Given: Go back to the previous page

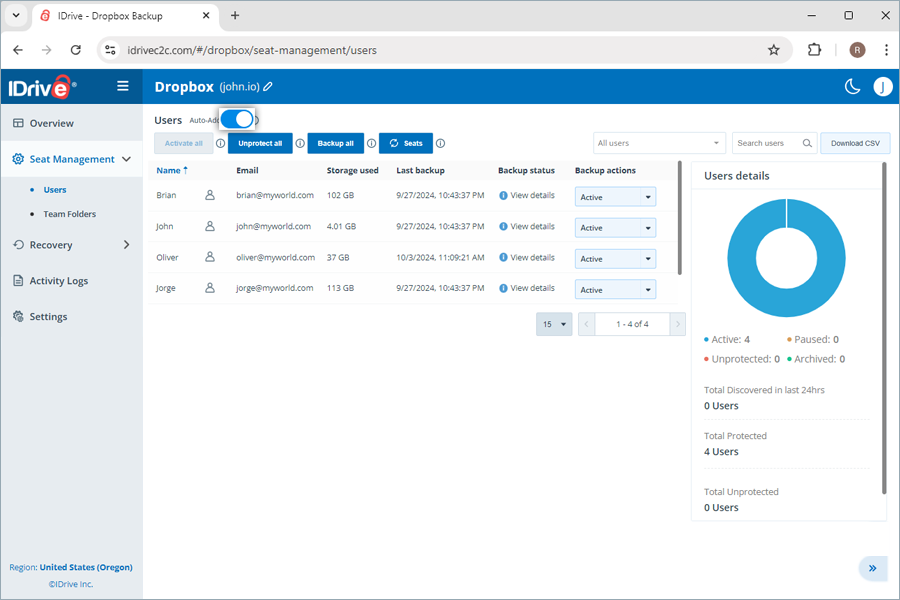Looking at the screenshot, I should pyautogui.click(x=18, y=50).
